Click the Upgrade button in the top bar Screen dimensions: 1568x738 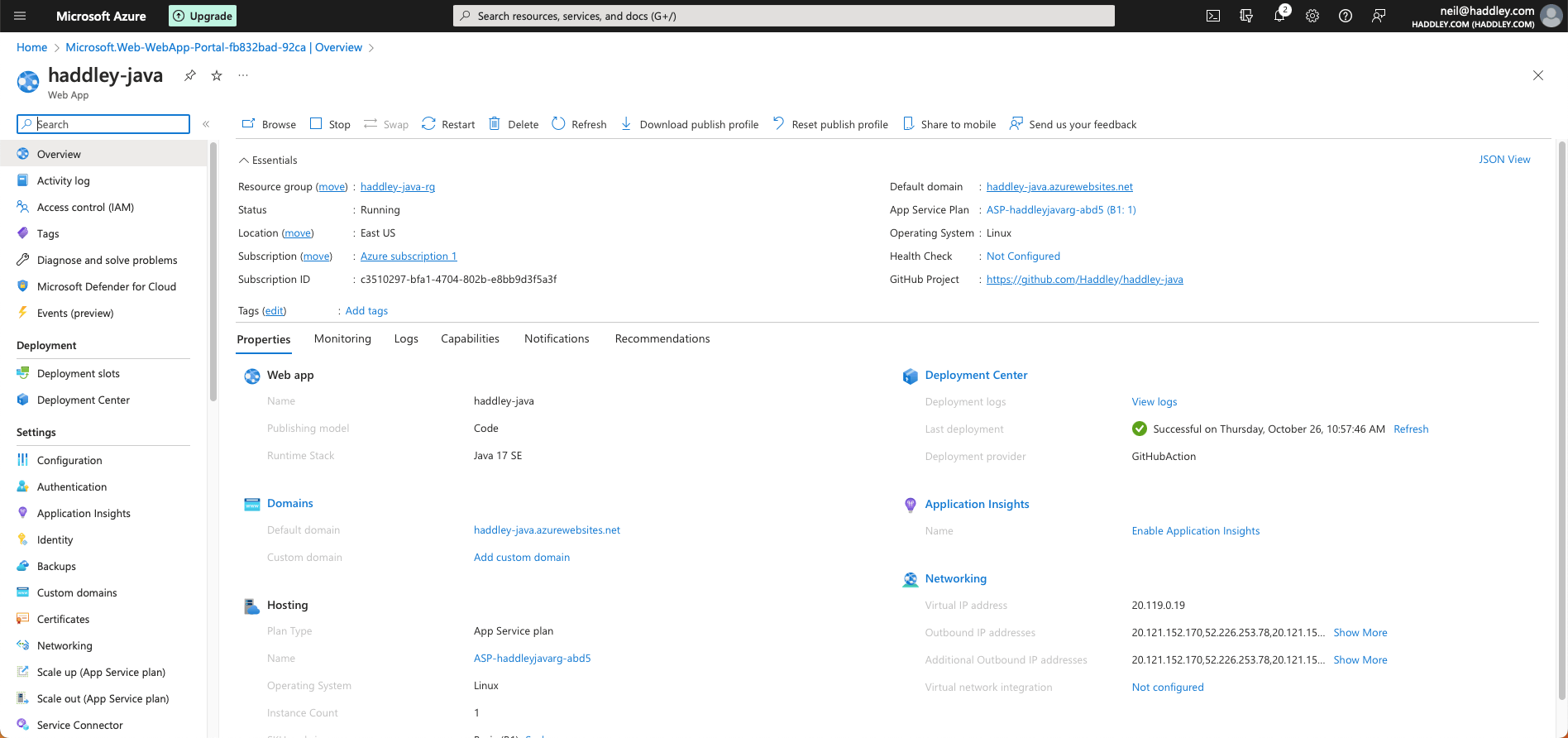203,16
